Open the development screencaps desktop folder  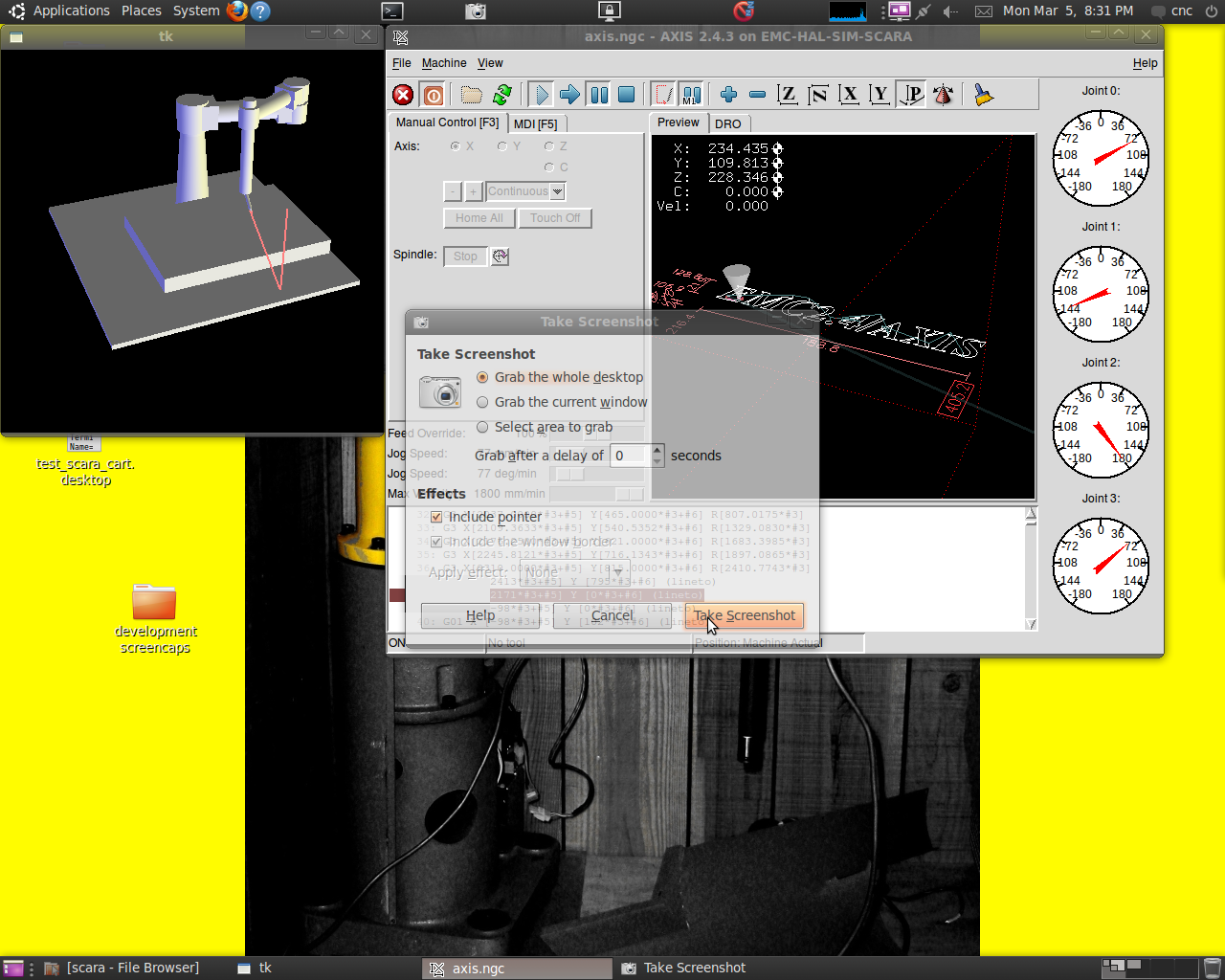coord(154,618)
